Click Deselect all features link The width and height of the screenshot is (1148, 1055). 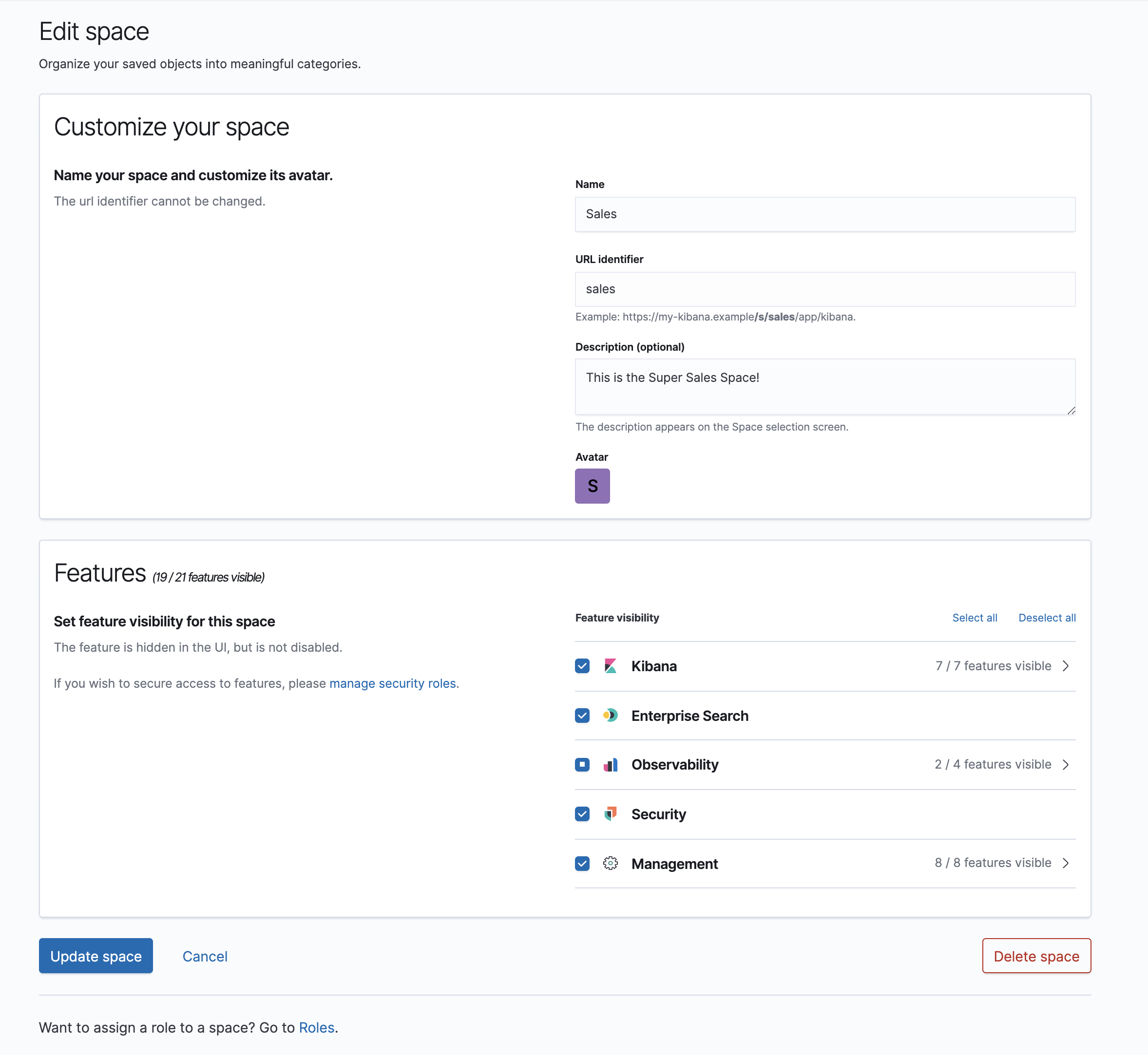coord(1046,618)
